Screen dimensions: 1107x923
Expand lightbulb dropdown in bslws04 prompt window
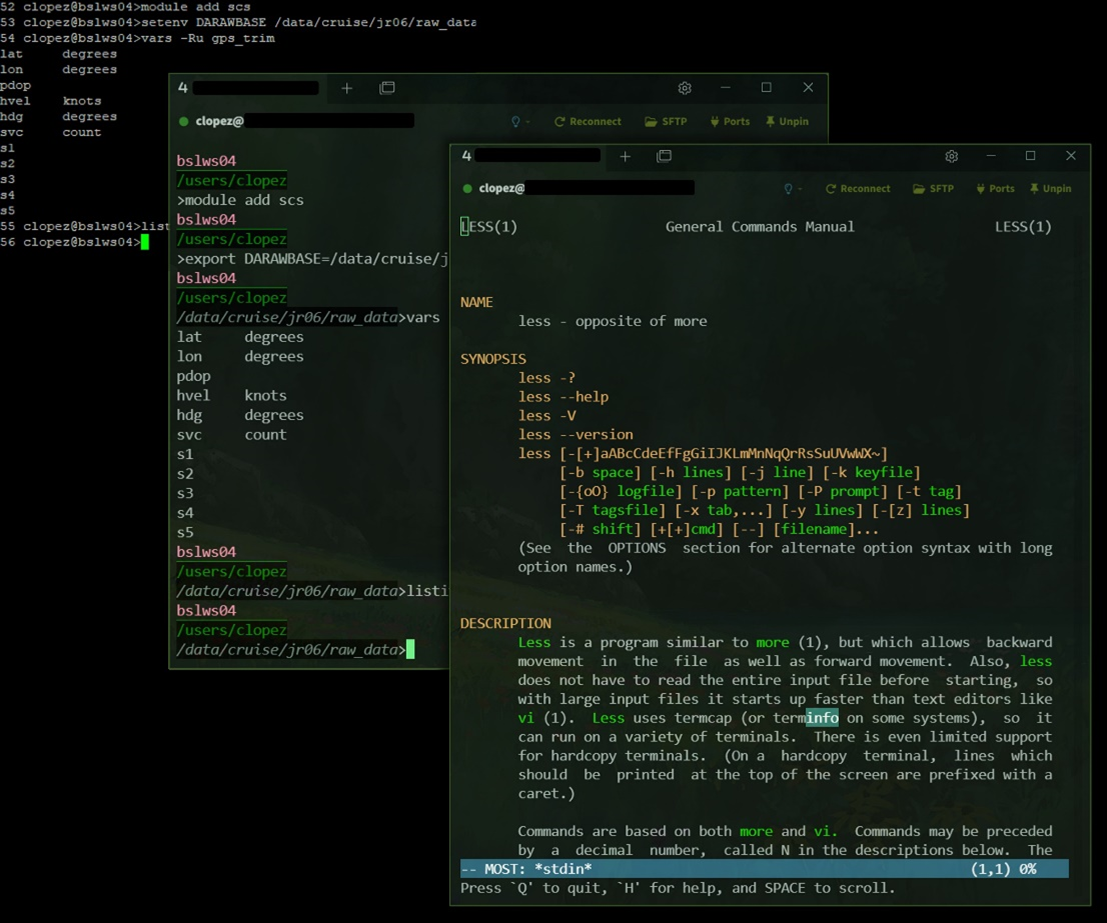520,122
